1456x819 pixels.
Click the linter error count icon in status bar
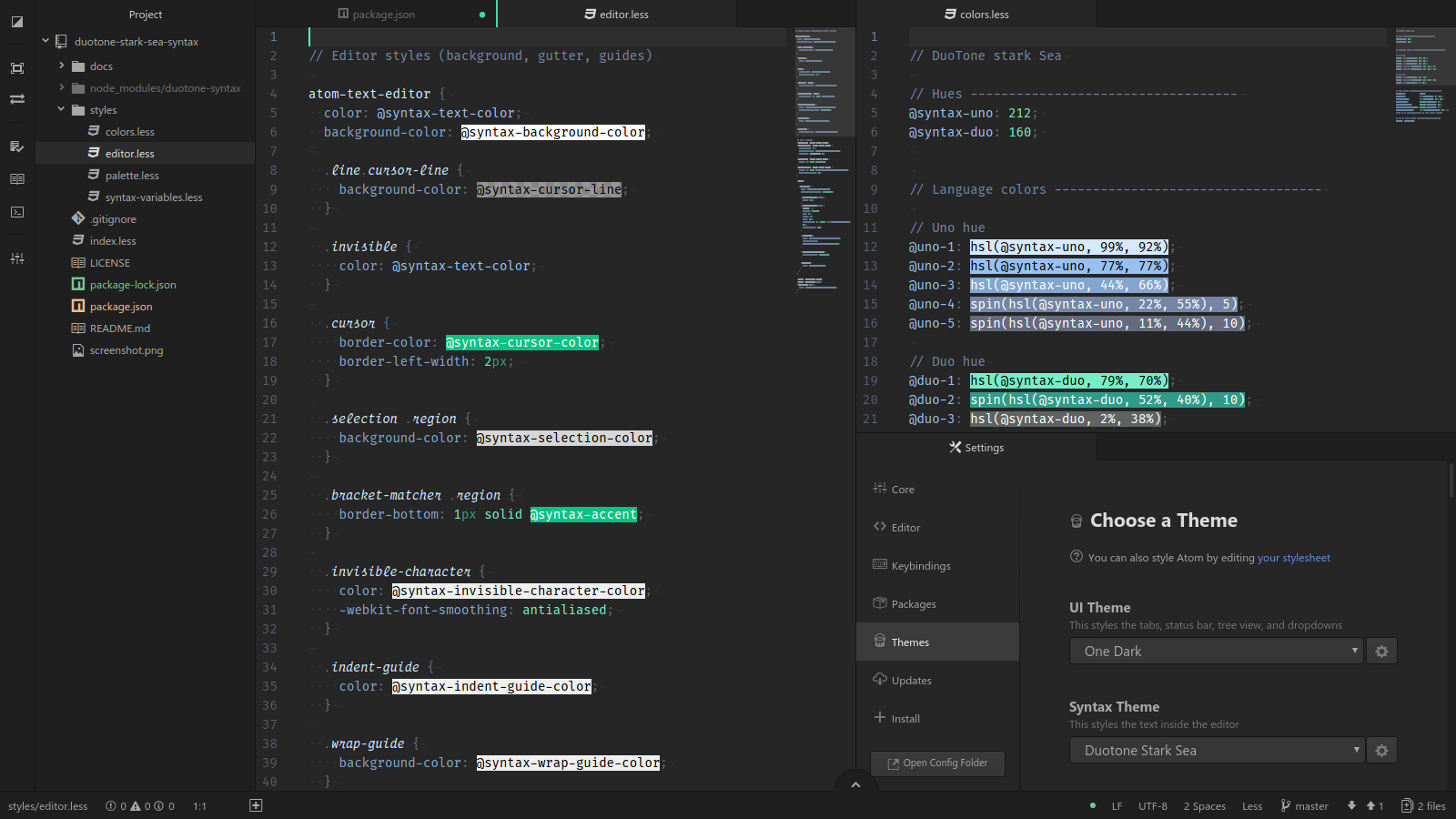pyautogui.click(x=111, y=805)
